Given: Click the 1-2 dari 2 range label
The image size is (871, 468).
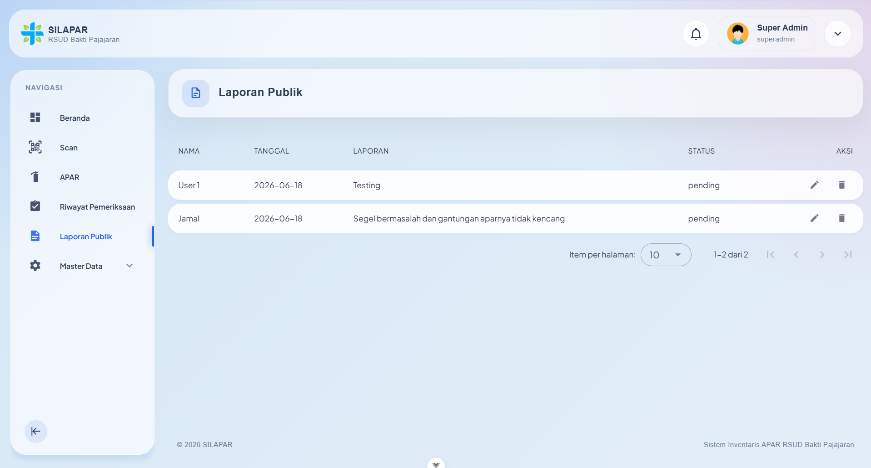Looking at the screenshot, I should click(730, 254).
